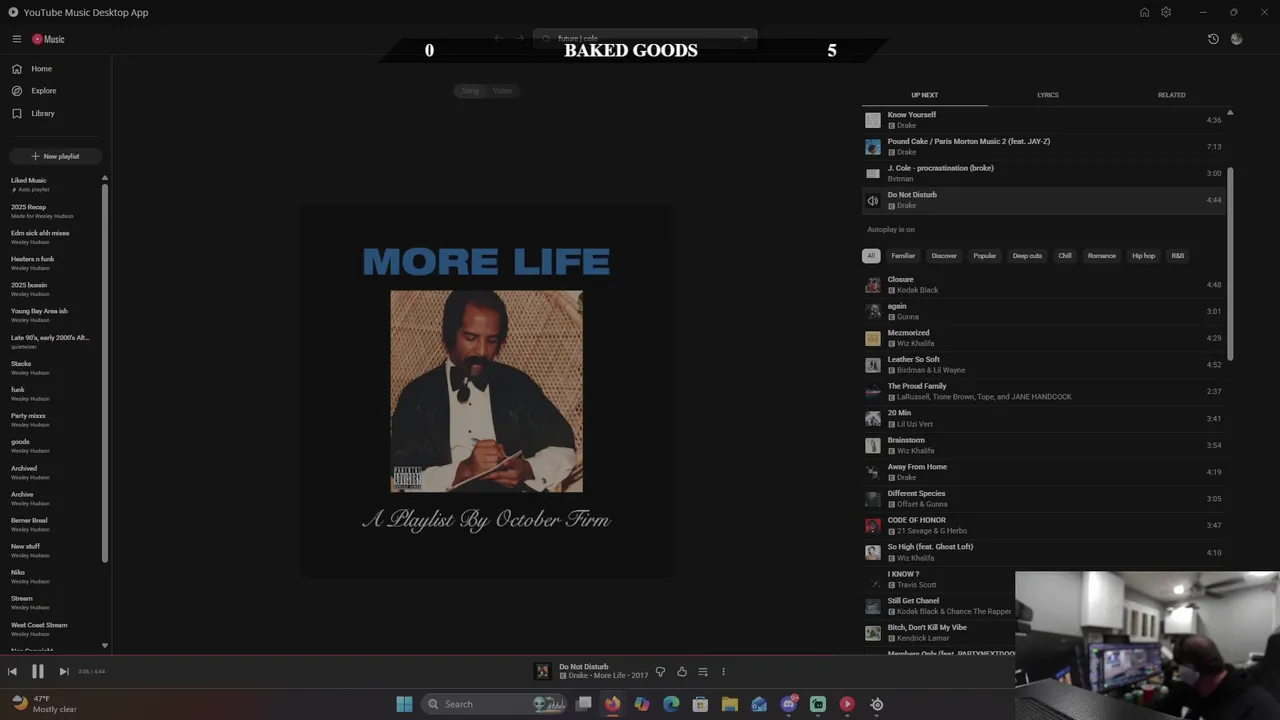Click the sidebar playlist scrollbar down arrow
This screenshot has width=1280, height=720.
tap(105, 646)
